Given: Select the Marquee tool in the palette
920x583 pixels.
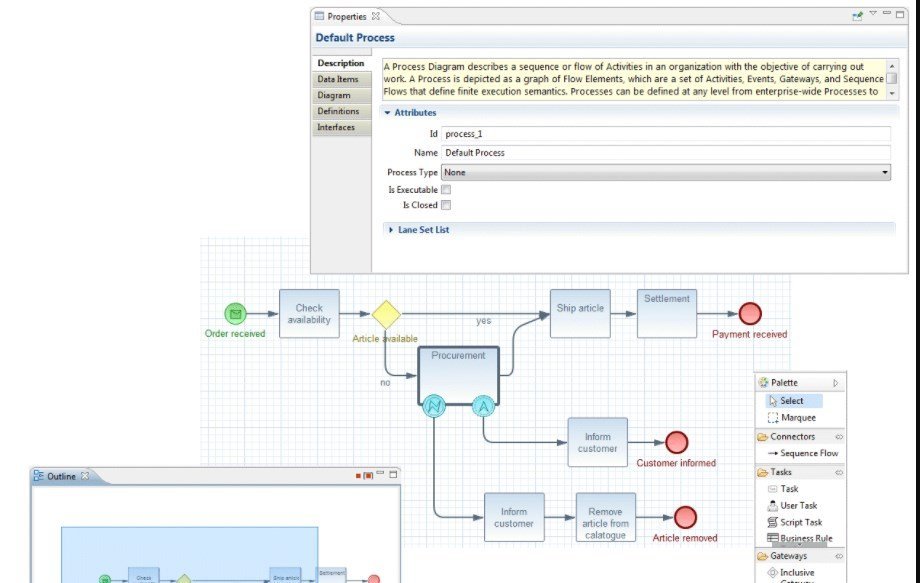Looking at the screenshot, I should click(797, 417).
